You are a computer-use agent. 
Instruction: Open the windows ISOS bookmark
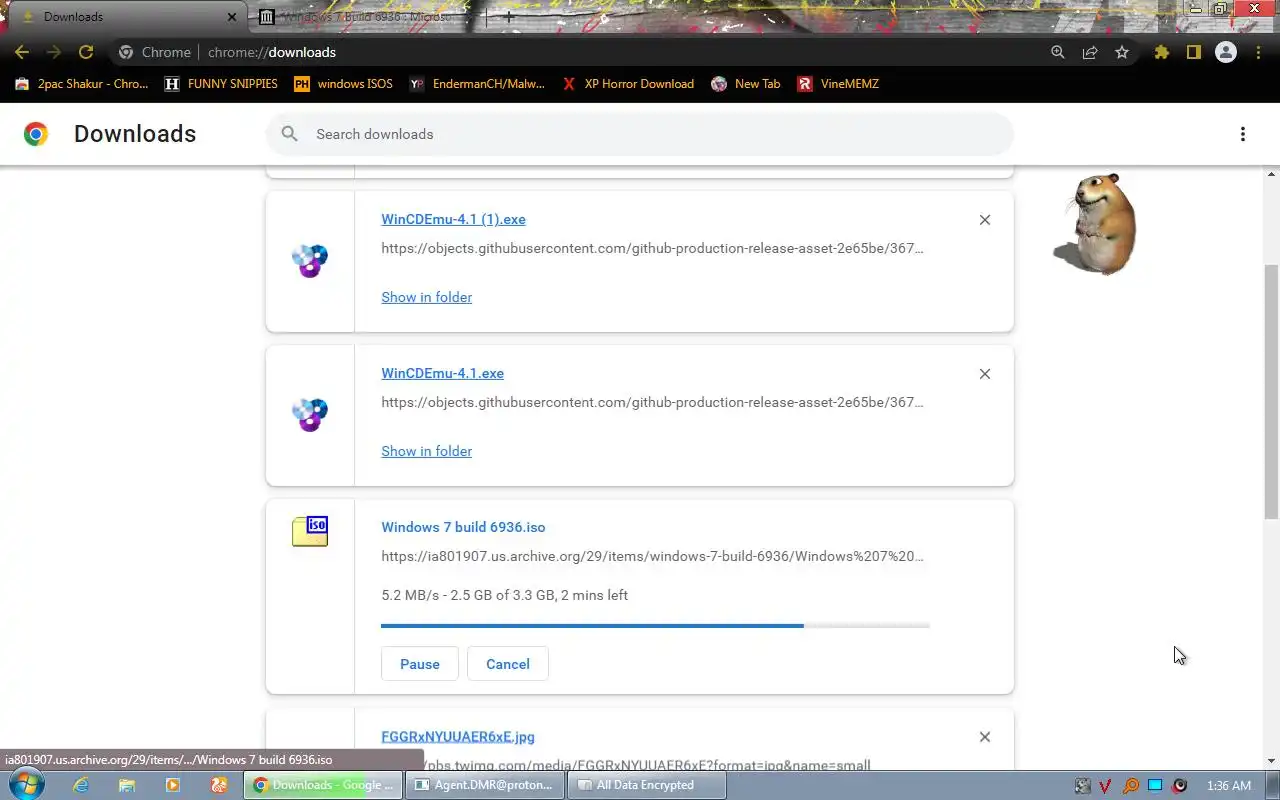pos(343,84)
